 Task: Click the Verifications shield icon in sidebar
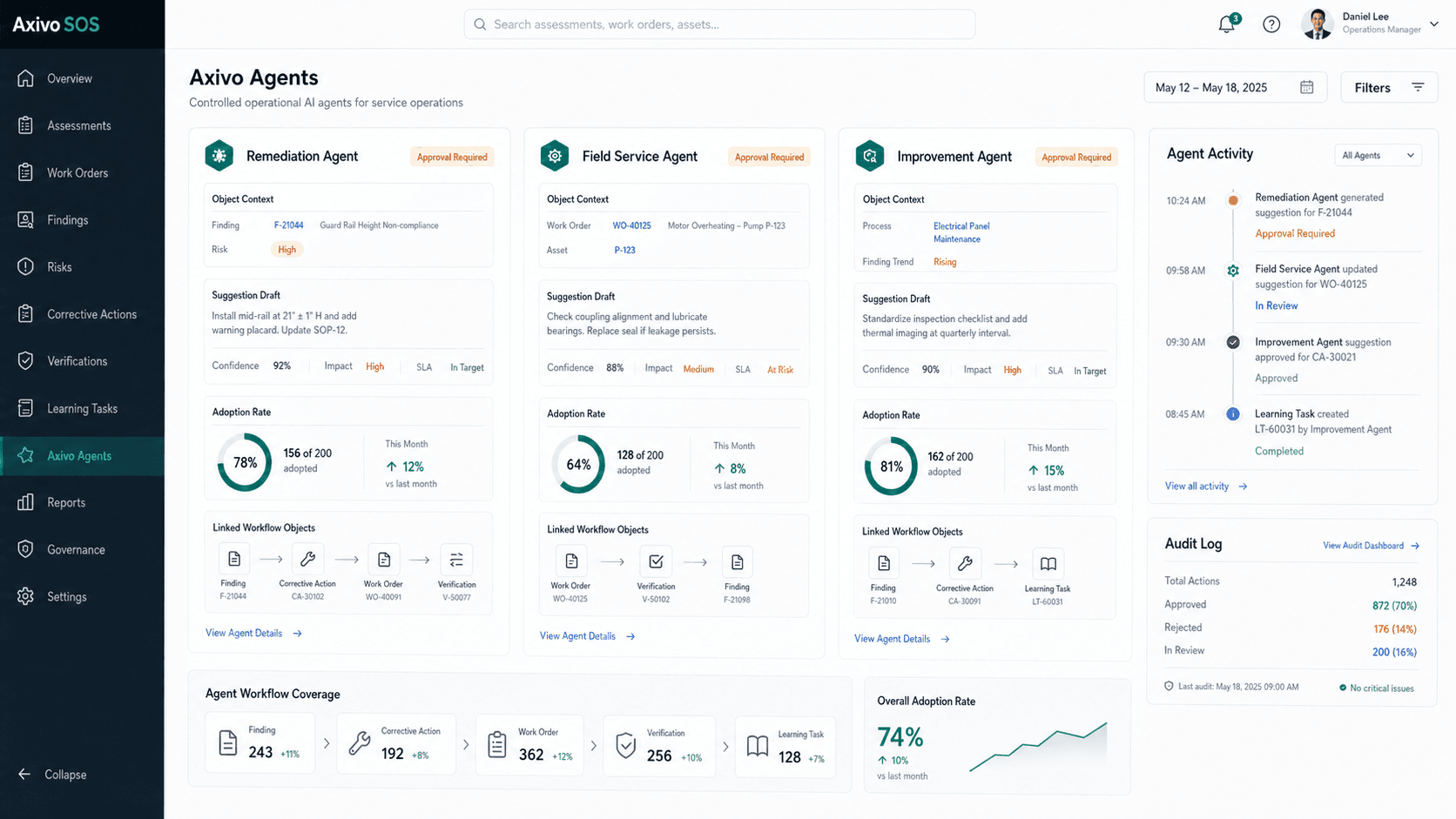[x=25, y=361]
